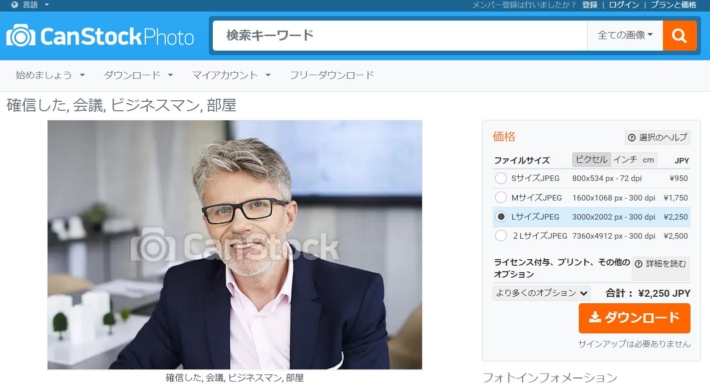
Task: Click the 選択のヘルプ help button
Action: click(657, 137)
